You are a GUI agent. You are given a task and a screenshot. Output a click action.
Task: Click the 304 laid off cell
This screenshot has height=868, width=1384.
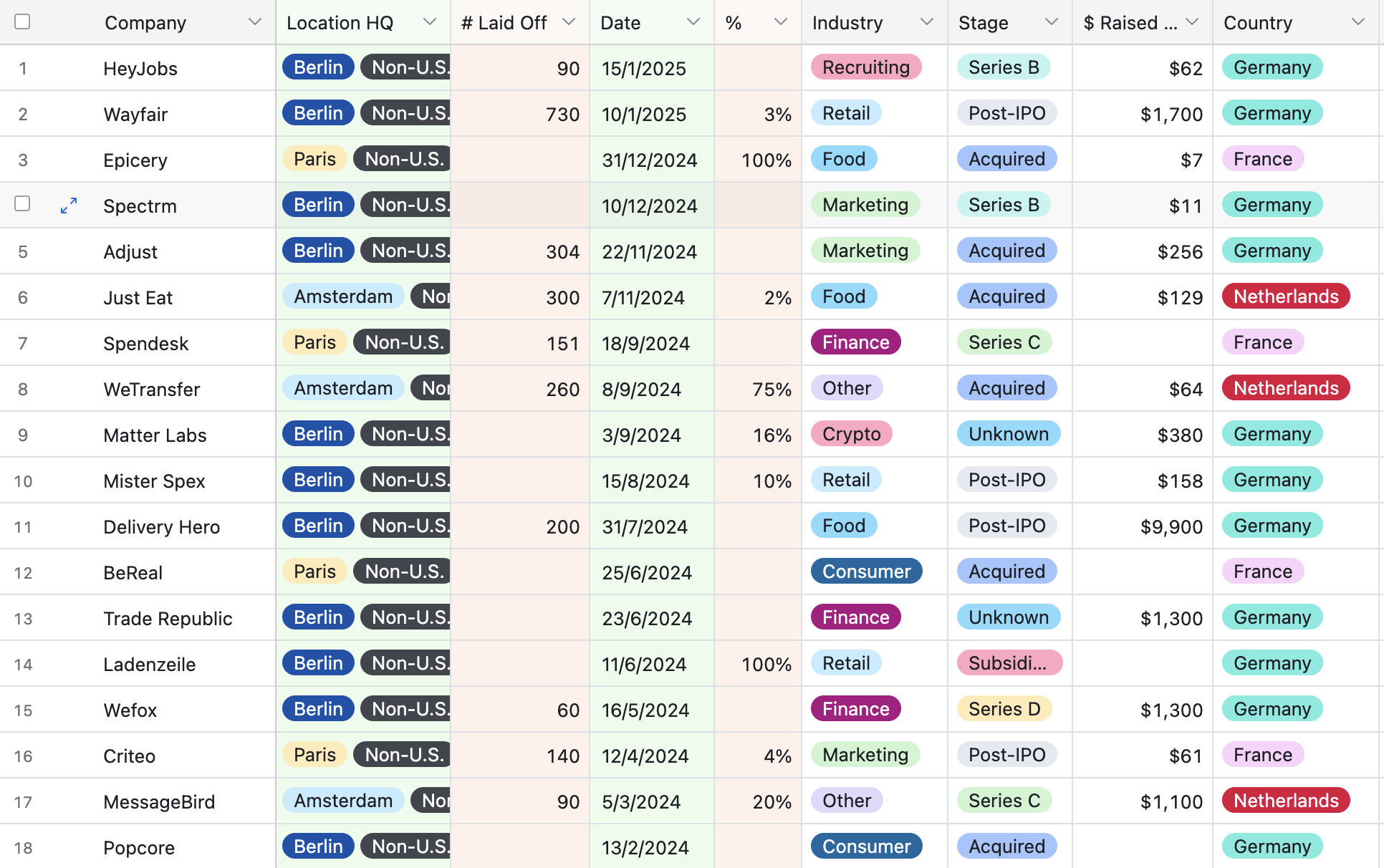click(520, 251)
